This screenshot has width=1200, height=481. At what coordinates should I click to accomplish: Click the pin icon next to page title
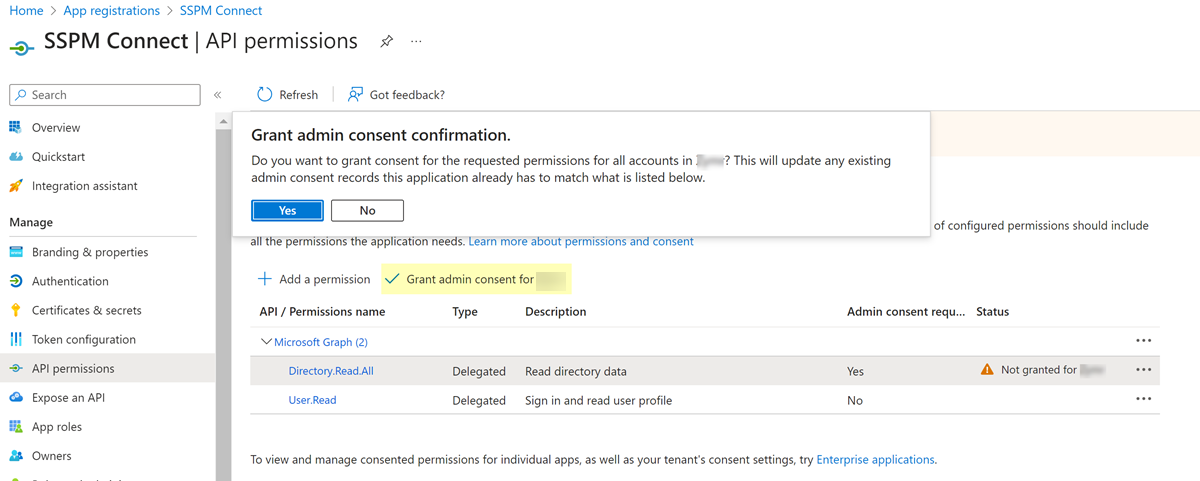pyautogui.click(x=386, y=42)
